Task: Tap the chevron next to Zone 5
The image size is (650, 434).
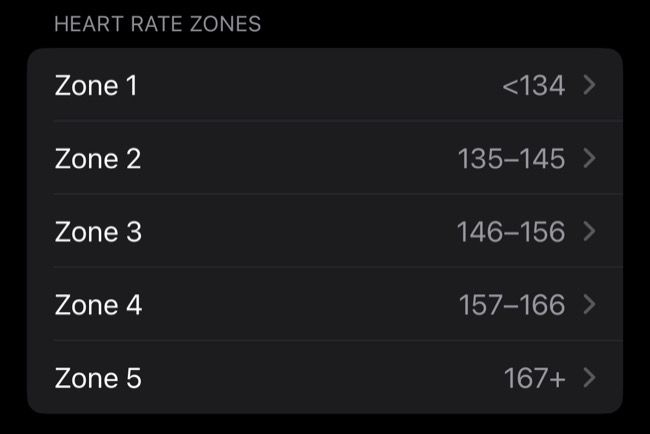Action: (589, 378)
